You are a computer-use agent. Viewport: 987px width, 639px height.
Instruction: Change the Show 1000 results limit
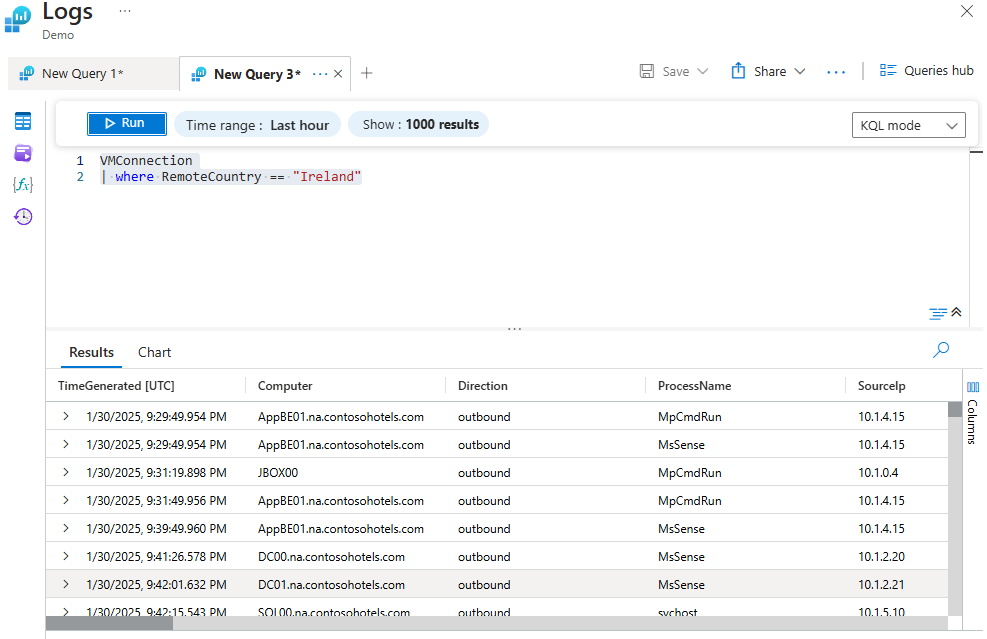click(419, 124)
